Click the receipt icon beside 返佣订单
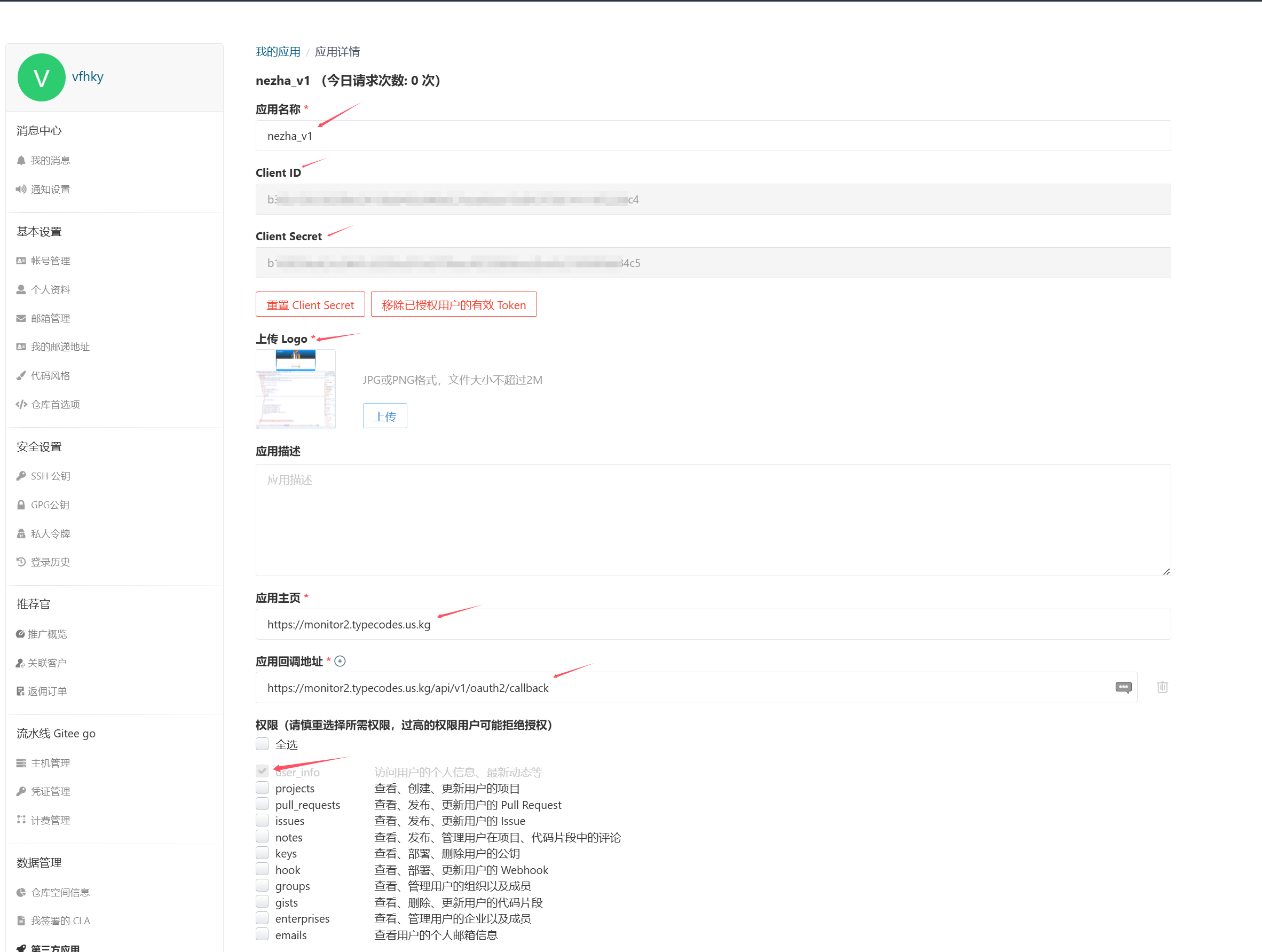The width and height of the screenshot is (1262, 952). coord(20,692)
